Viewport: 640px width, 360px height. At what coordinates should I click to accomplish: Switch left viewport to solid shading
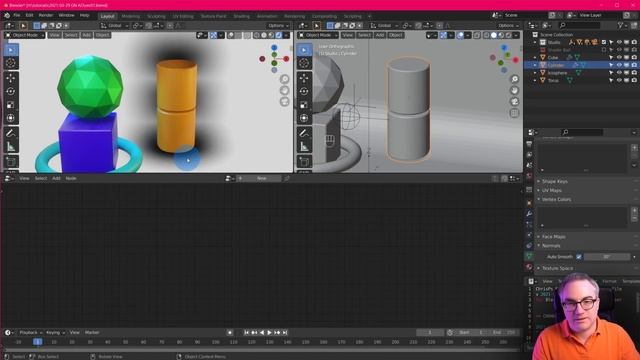[x=264, y=36]
